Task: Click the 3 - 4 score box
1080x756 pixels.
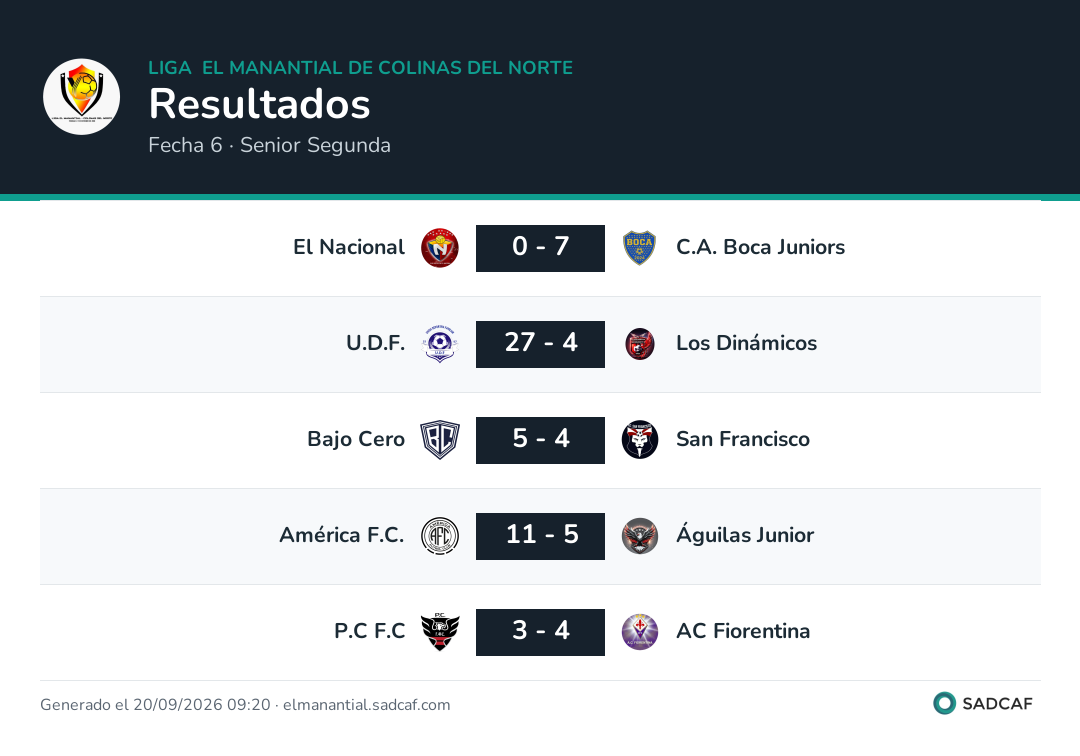Action: 540,631
